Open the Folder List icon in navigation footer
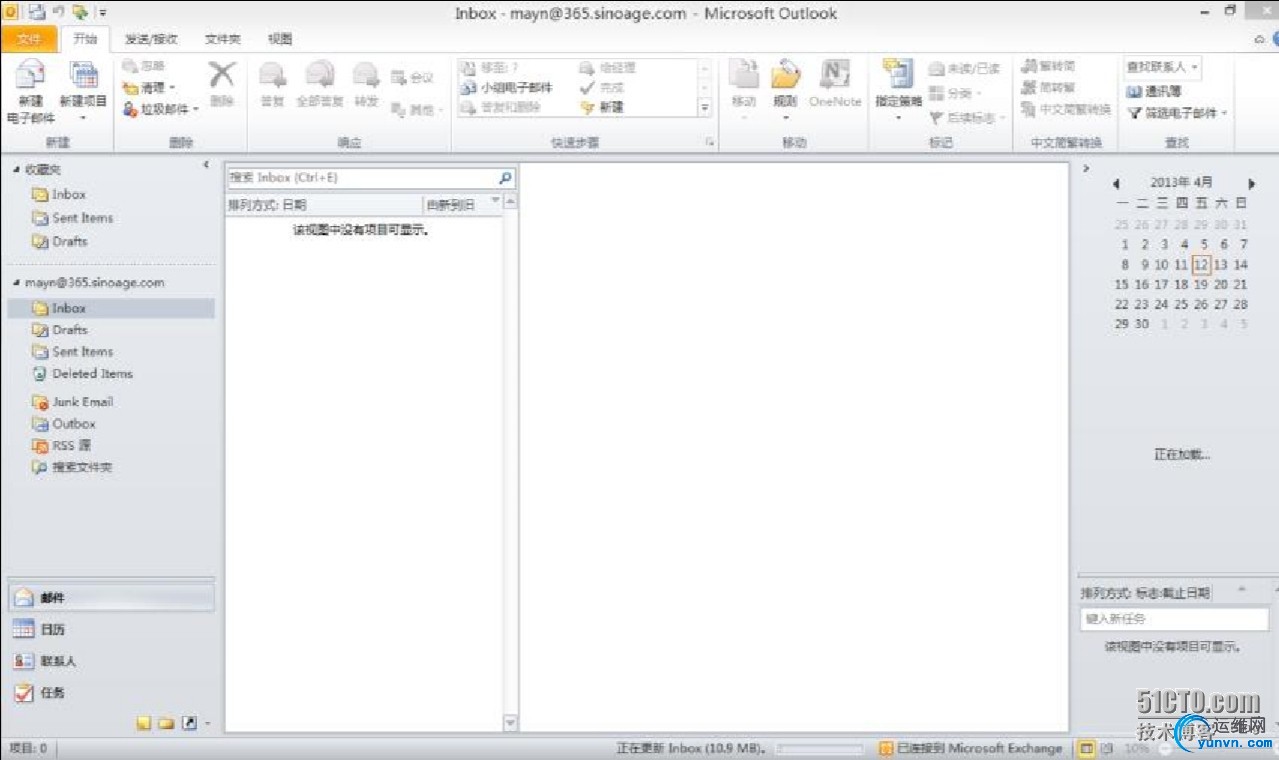The height and width of the screenshot is (760, 1279). [x=166, y=722]
